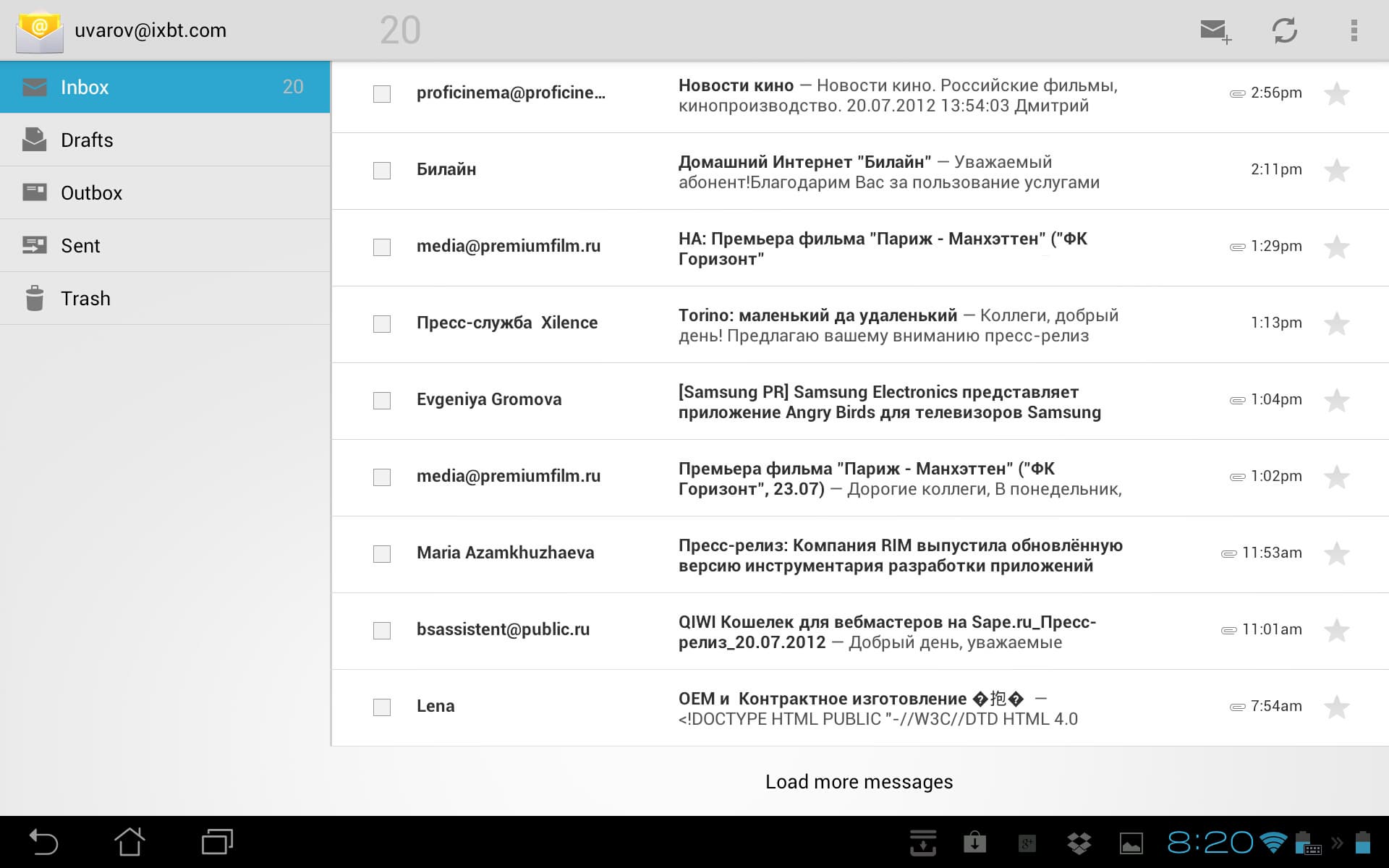
Task: Open the uvarov@ixbt.com account selector
Action: [150, 30]
